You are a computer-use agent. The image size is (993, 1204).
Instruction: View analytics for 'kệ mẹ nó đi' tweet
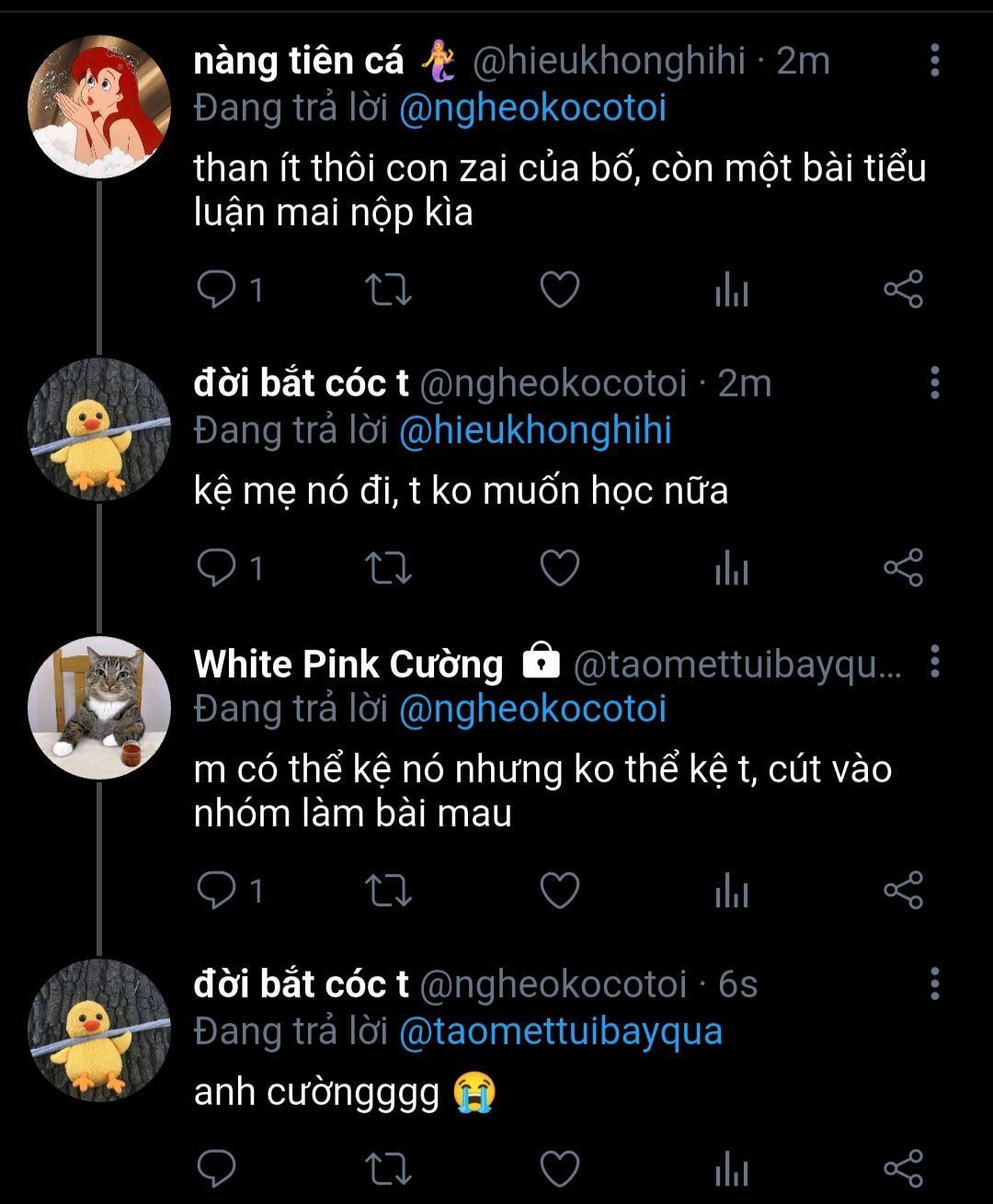pyautogui.click(x=732, y=568)
